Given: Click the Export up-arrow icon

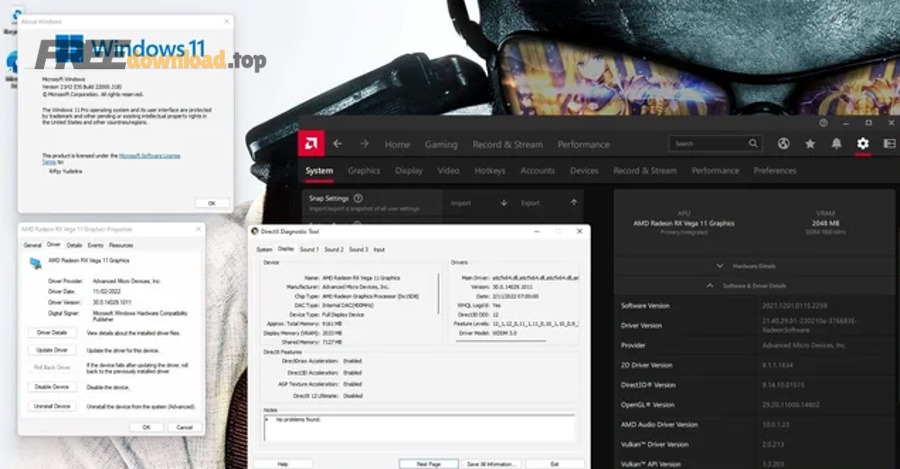Looking at the screenshot, I should pyautogui.click(x=573, y=203).
